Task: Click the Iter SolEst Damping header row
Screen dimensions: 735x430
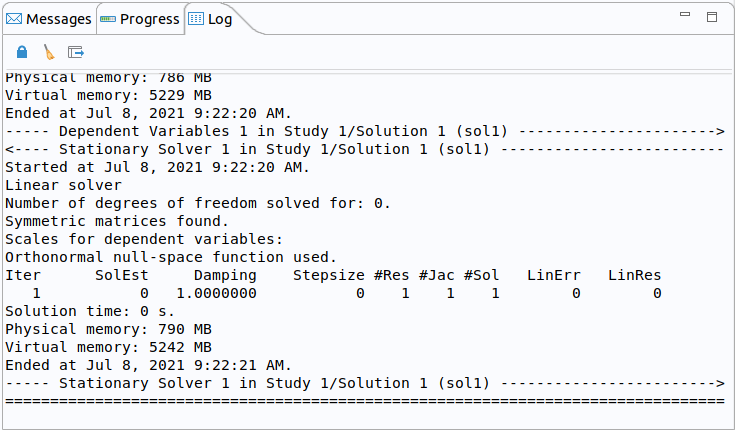Action: pos(333,275)
